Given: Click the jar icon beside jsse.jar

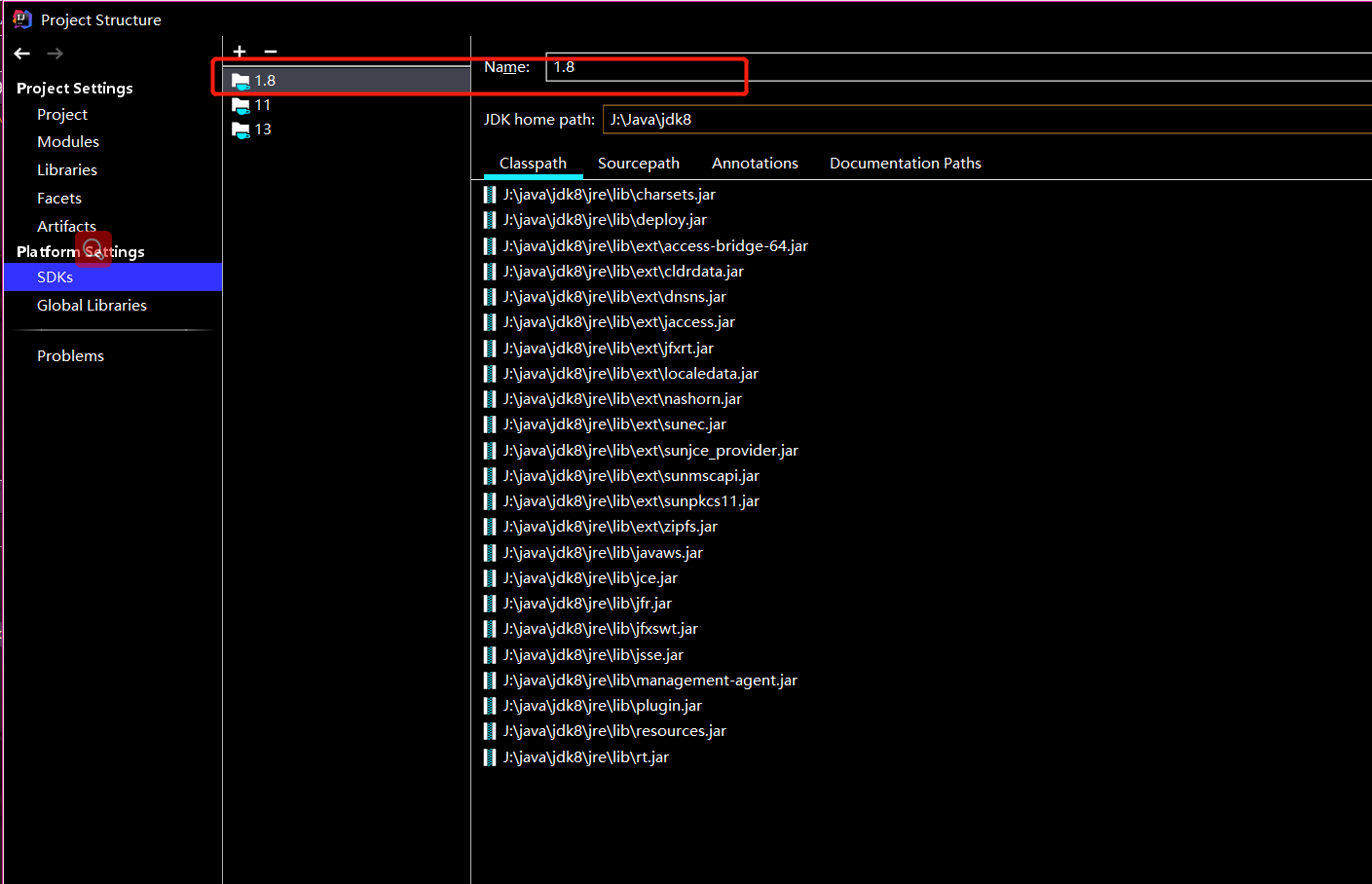Looking at the screenshot, I should [x=490, y=655].
